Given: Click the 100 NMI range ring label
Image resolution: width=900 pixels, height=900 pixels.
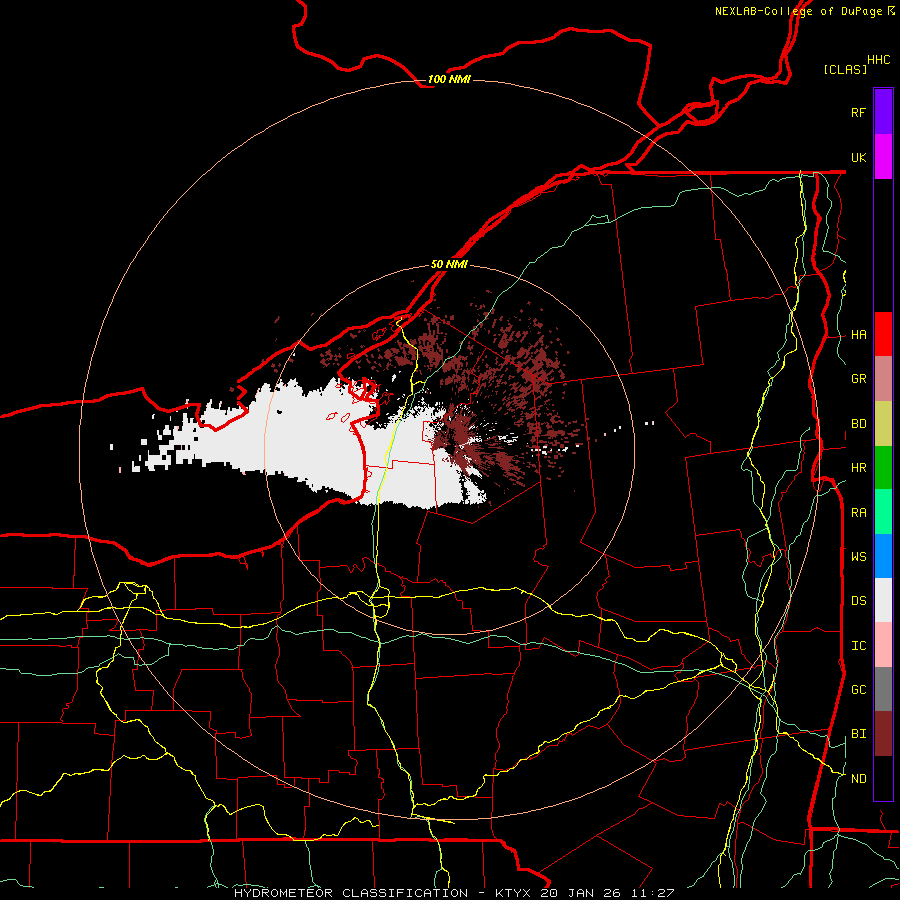Looking at the screenshot, I should click(449, 79).
